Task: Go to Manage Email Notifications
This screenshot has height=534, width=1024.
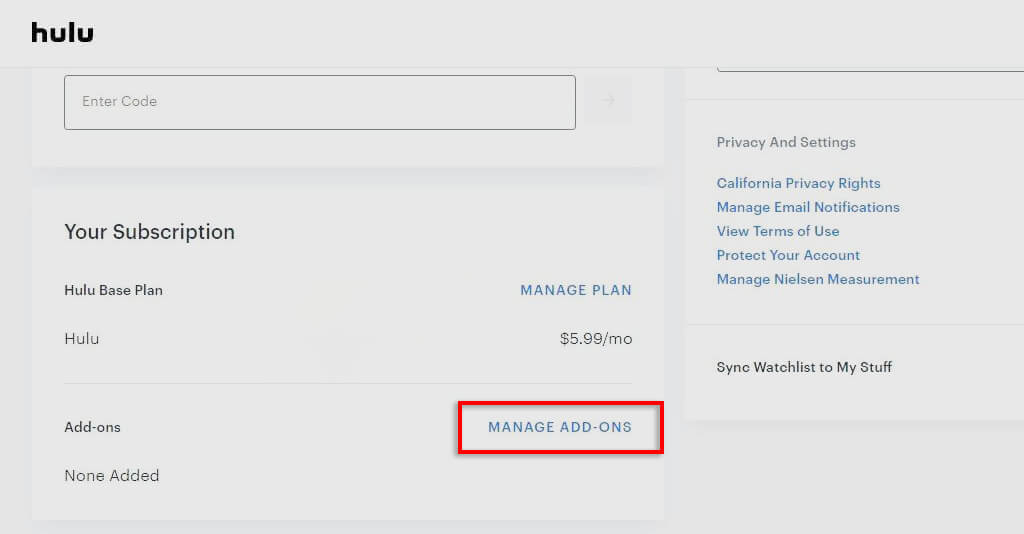Action: [x=808, y=207]
